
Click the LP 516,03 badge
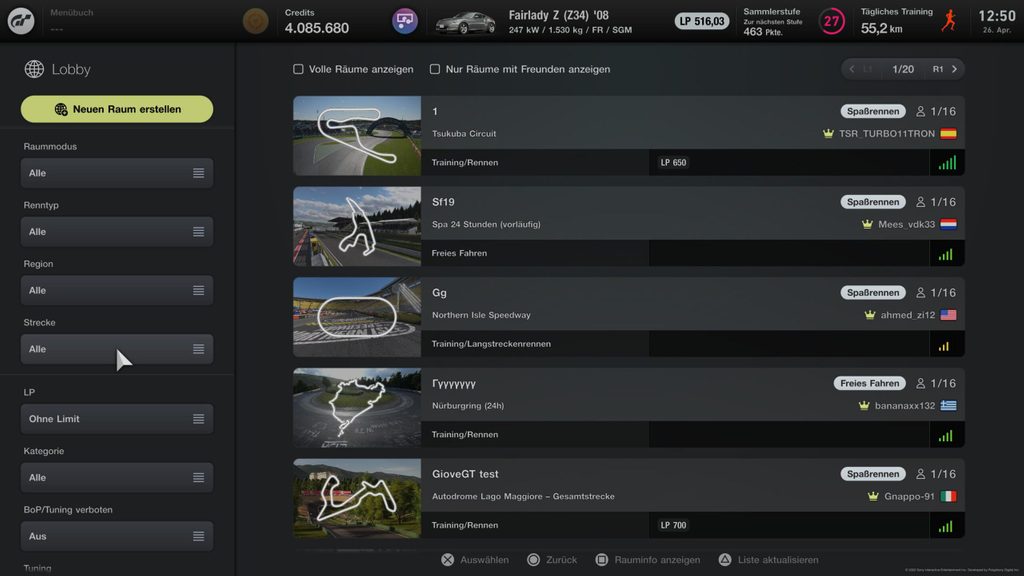point(701,21)
